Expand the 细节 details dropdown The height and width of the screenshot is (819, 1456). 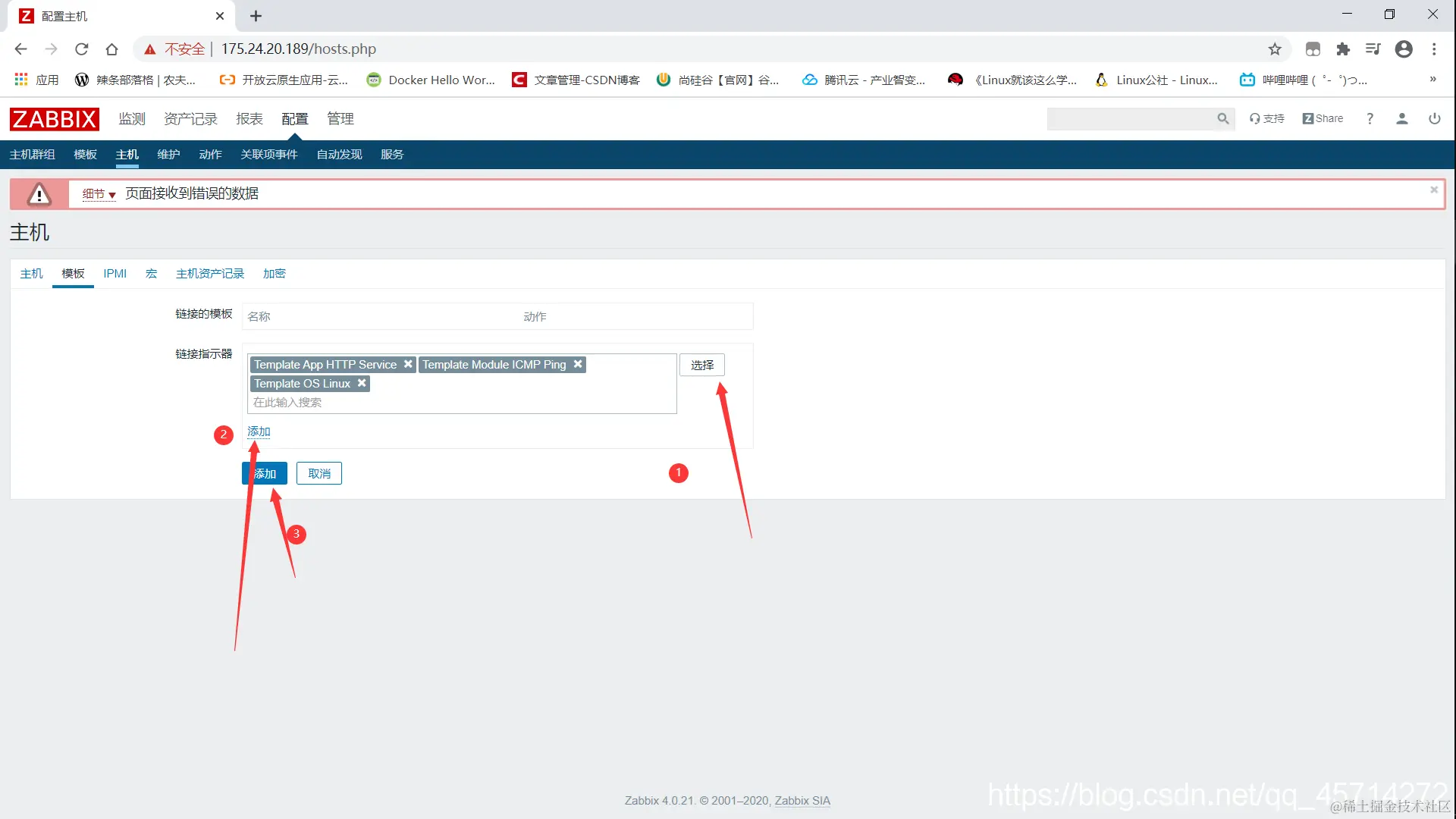99,194
